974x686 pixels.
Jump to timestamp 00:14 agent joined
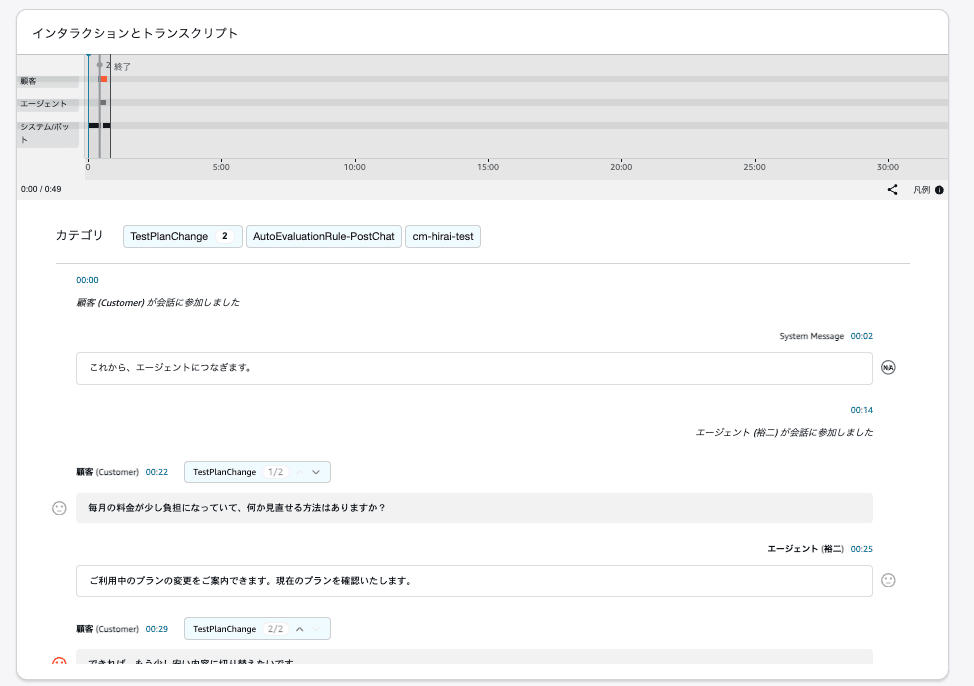(x=862, y=410)
